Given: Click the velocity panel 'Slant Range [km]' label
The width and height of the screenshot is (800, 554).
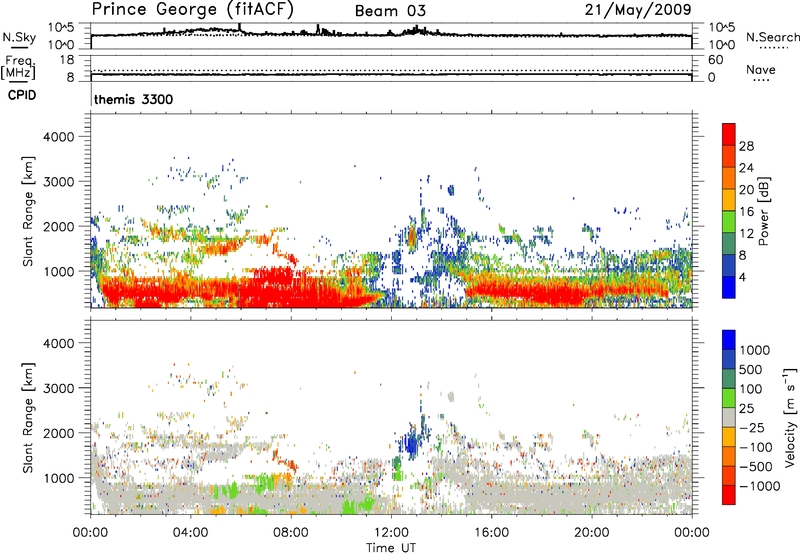Looking at the screenshot, I should coord(28,417).
